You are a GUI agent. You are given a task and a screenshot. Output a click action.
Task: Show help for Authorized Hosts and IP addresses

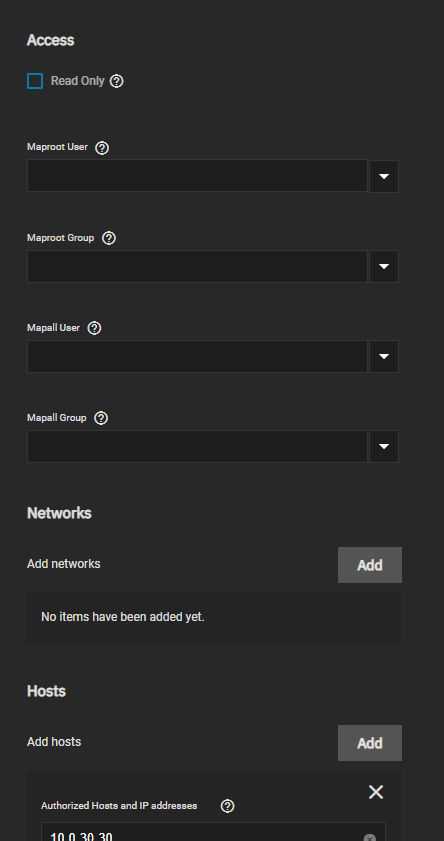227,806
